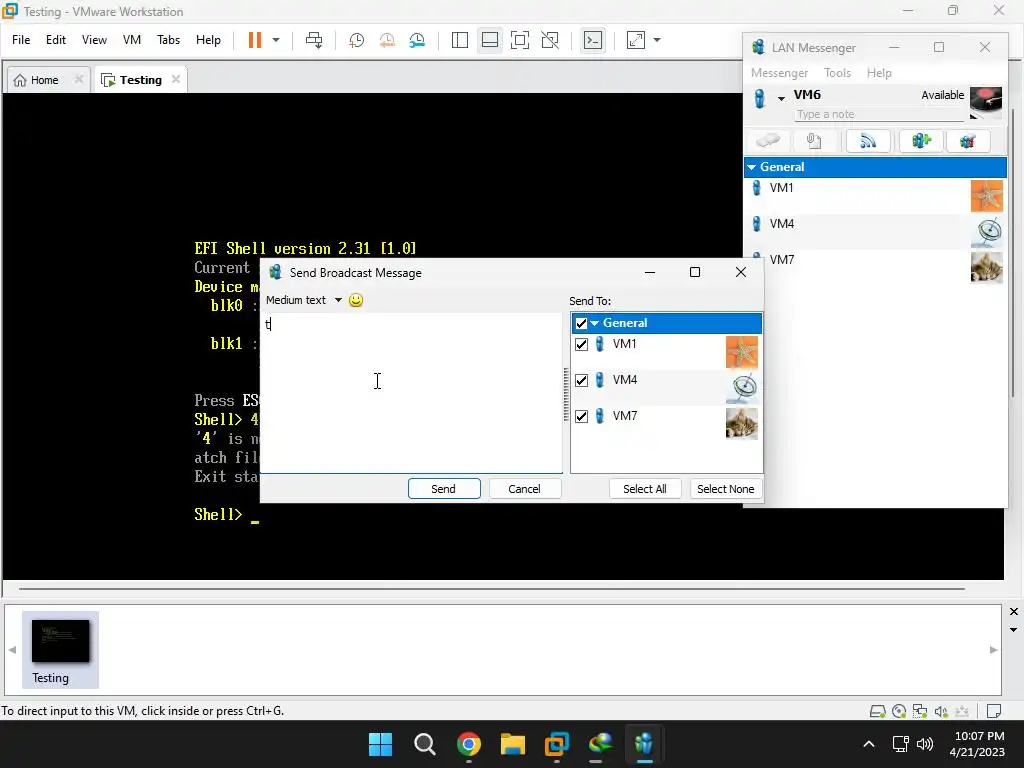Open Google Chrome from taskbar
Screen dimensions: 1024x768
click(469, 744)
